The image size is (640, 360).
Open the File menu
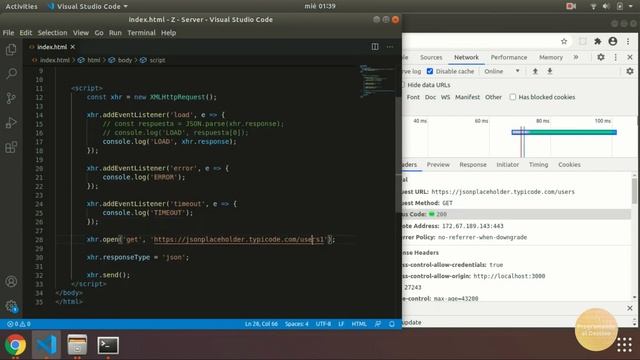(8, 33)
